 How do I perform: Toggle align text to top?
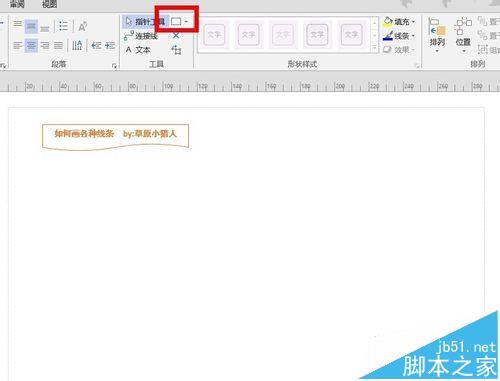tap(17, 25)
